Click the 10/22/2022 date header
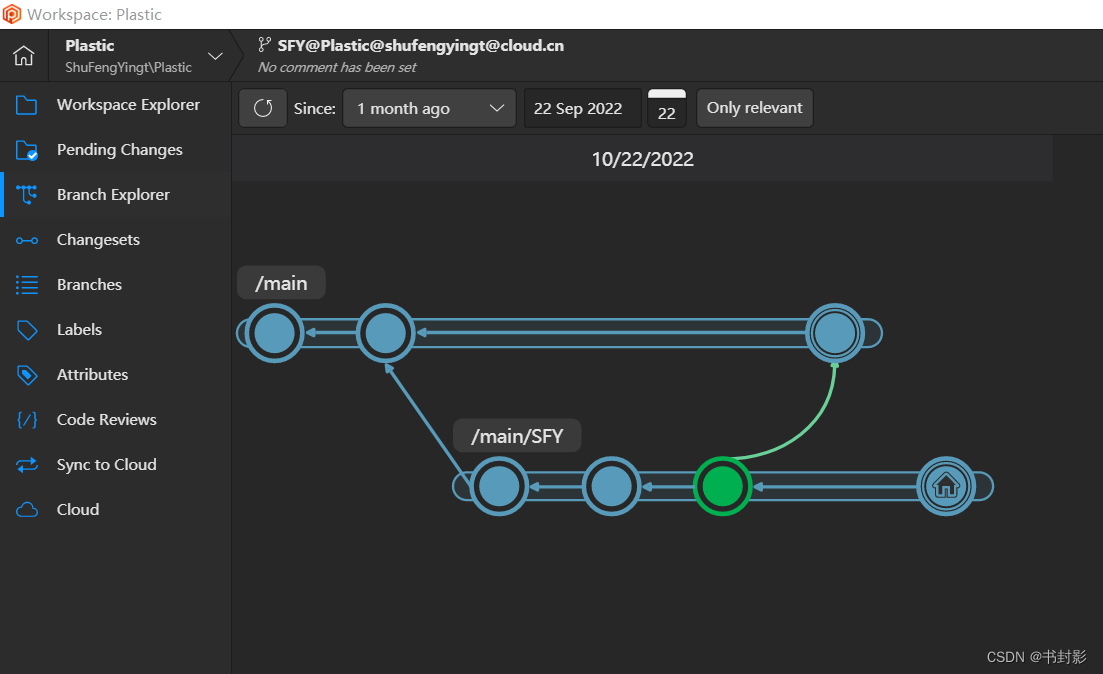This screenshot has width=1103, height=674. point(642,159)
